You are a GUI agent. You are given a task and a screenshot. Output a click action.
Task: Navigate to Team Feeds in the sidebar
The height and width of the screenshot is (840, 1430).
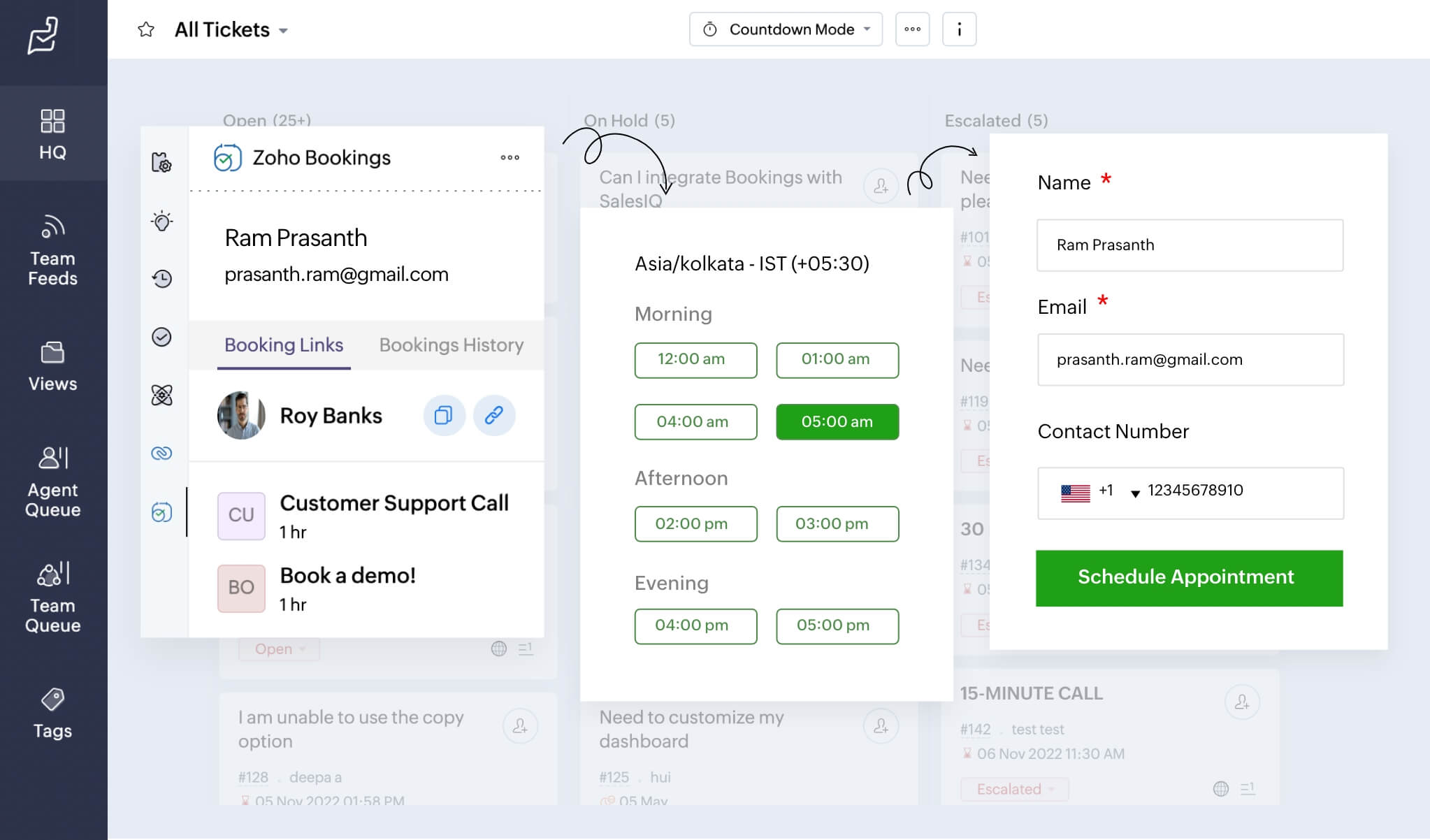[52, 248]
